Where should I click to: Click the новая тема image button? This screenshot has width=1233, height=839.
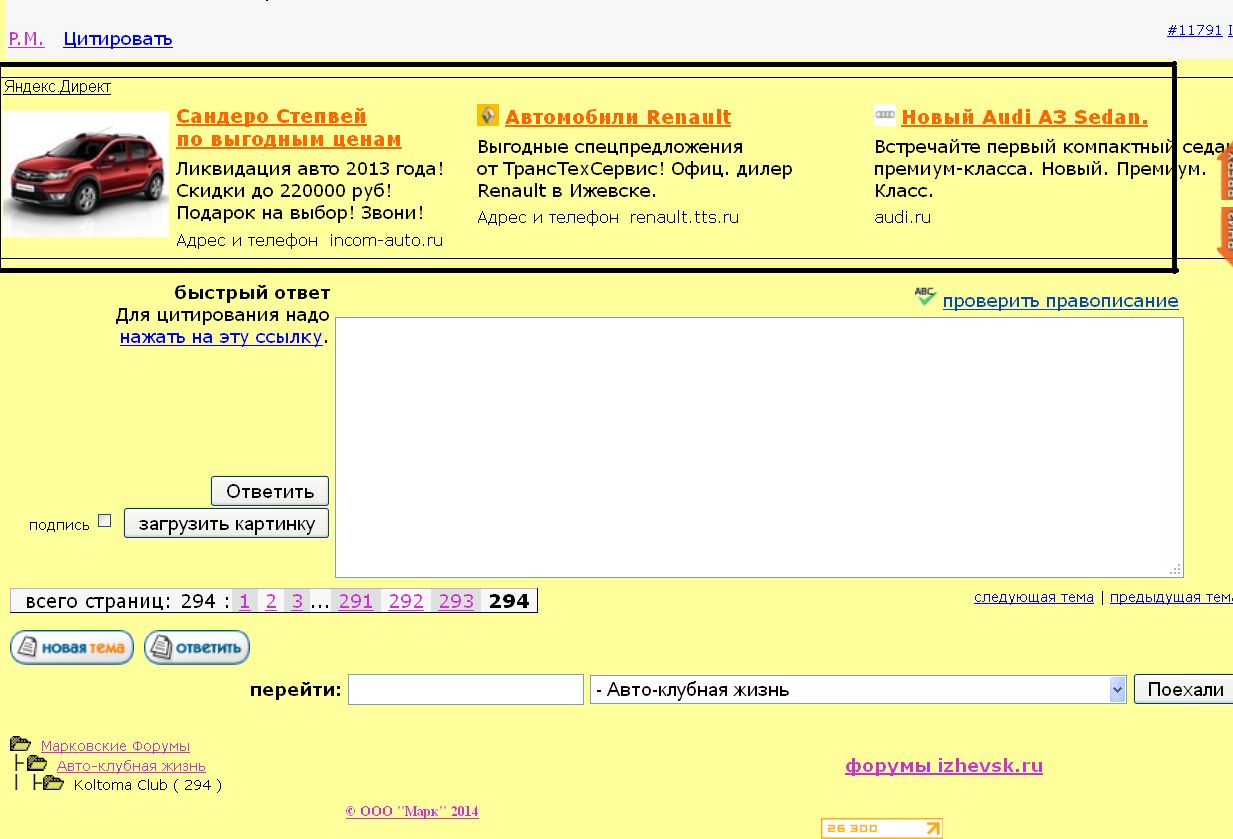pos(72,647)
